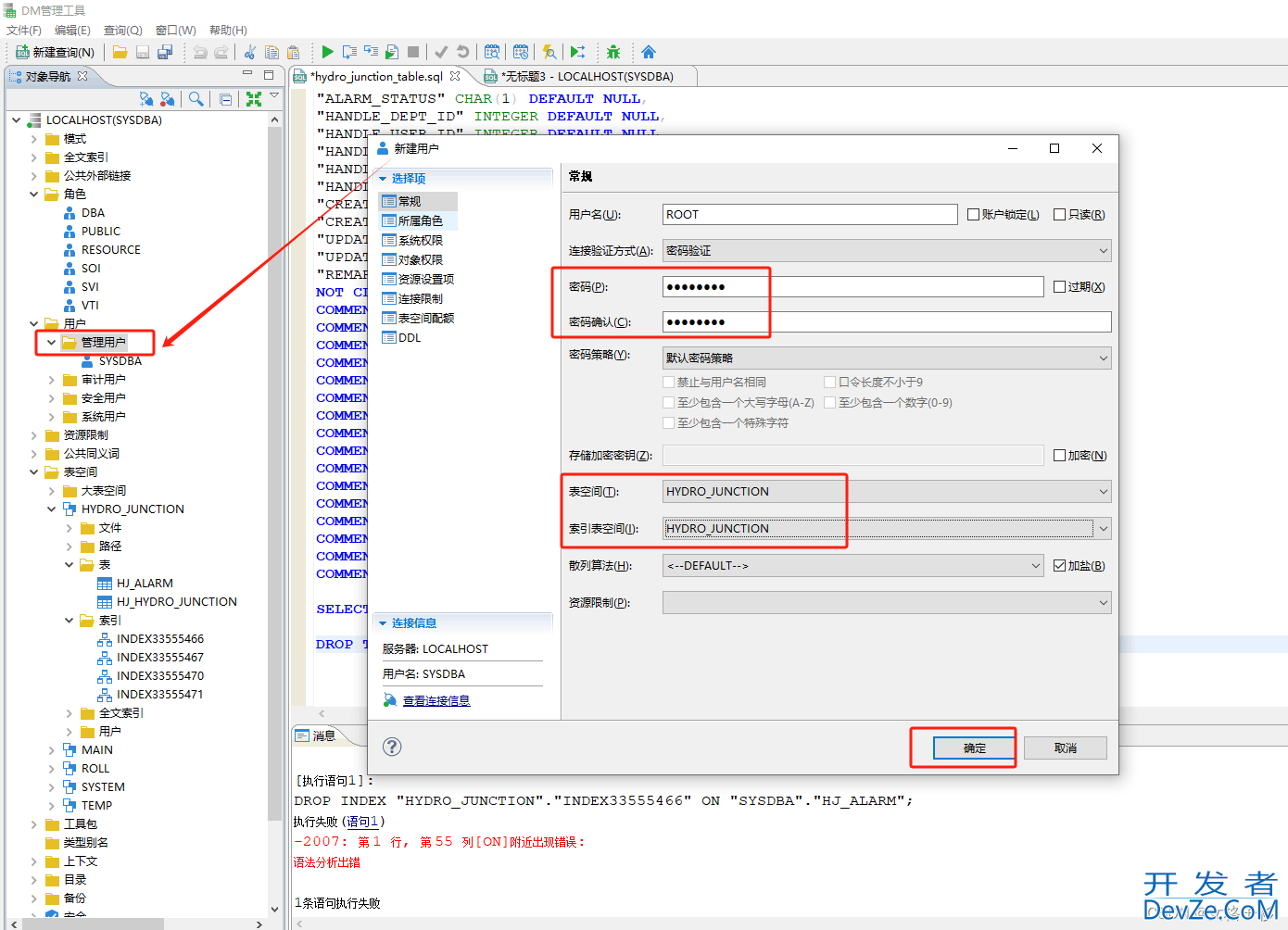
Task: Switch to hydro_junction_table.sql tab
Action: pyautogui.click(x=377, y=76)
